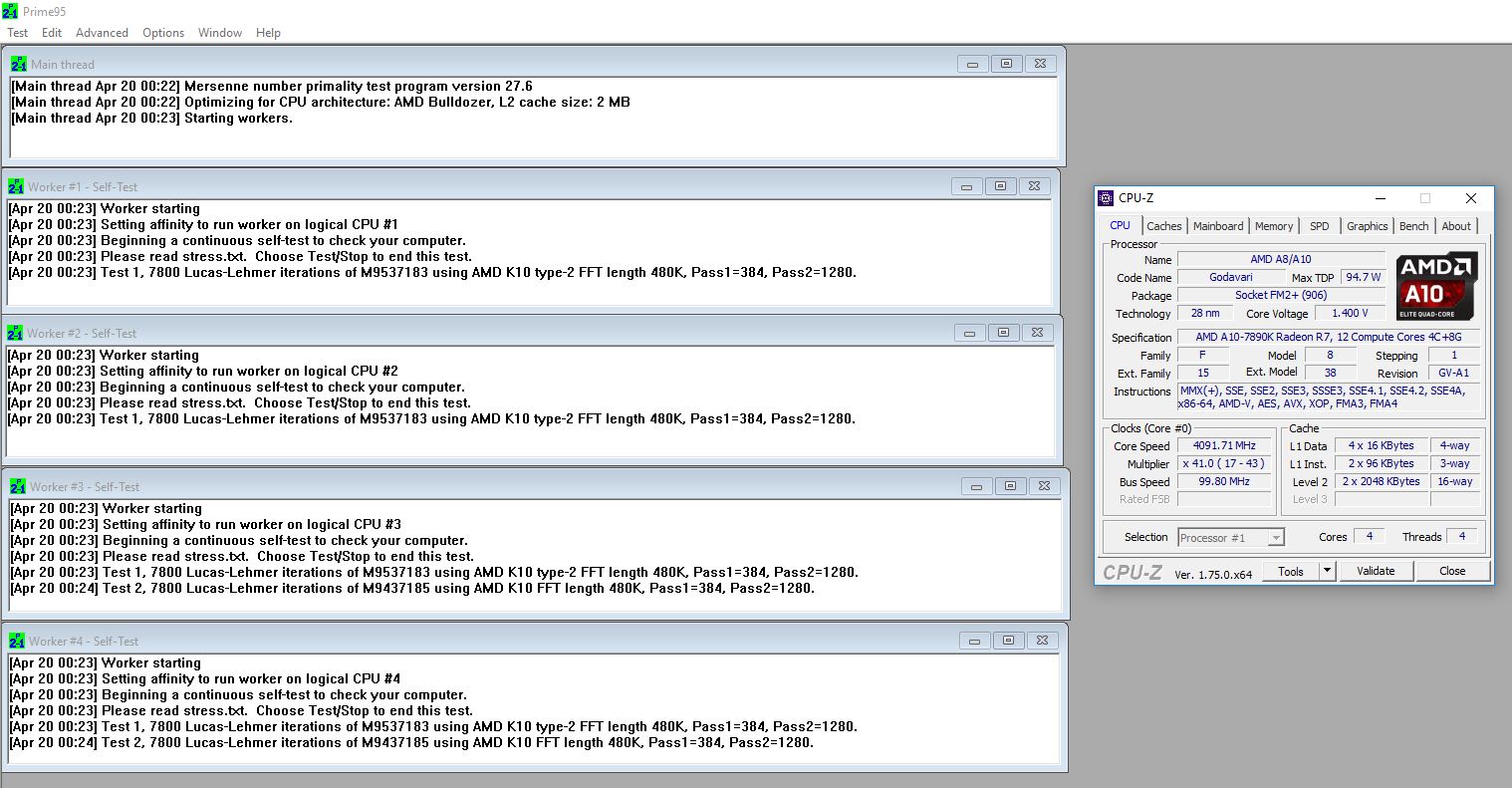
Task: Maximize the Worker #1 window
Action: (1000, 186)
